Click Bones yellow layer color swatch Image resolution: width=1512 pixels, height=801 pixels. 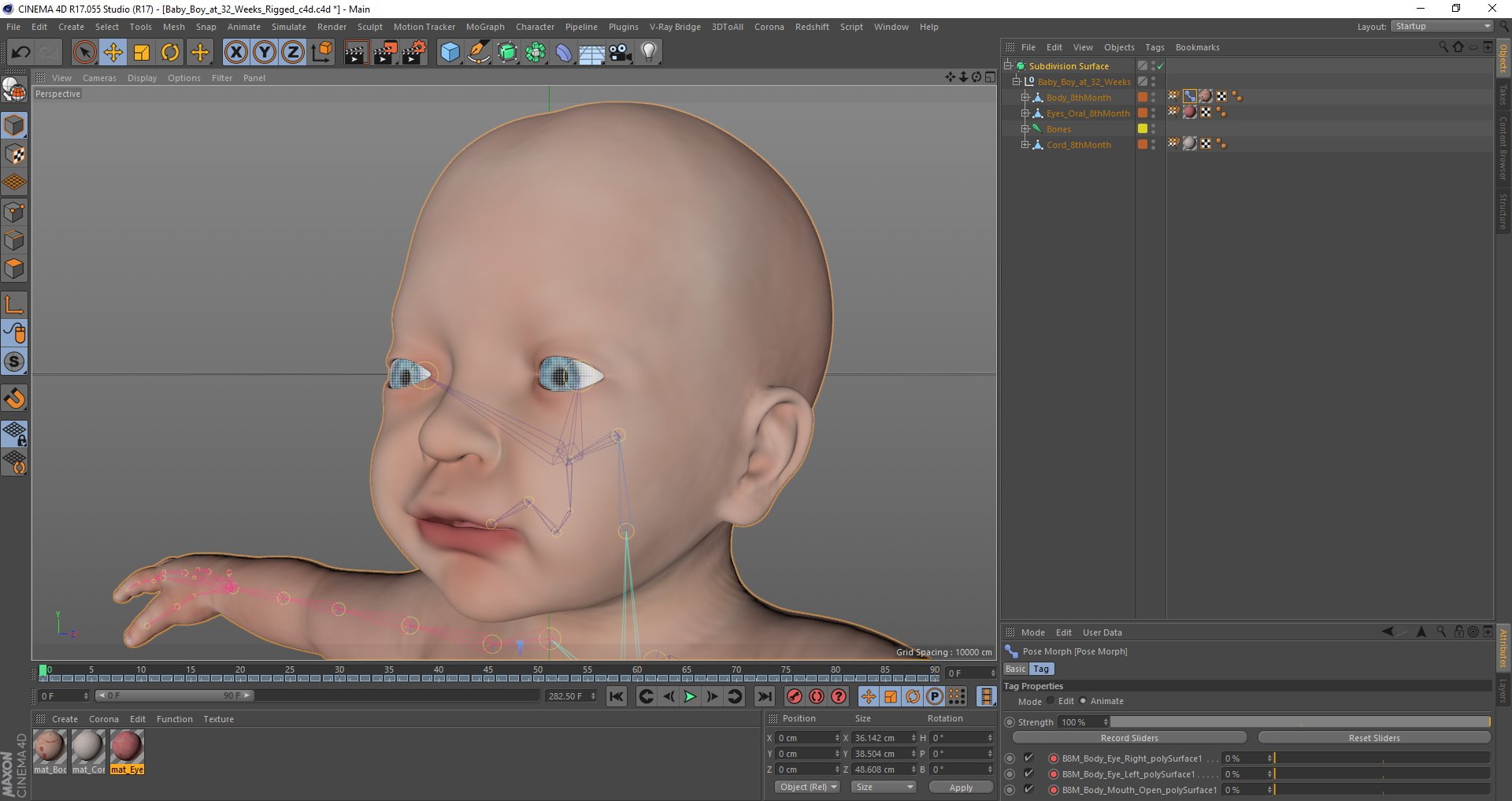click(x=1142, y=129)
